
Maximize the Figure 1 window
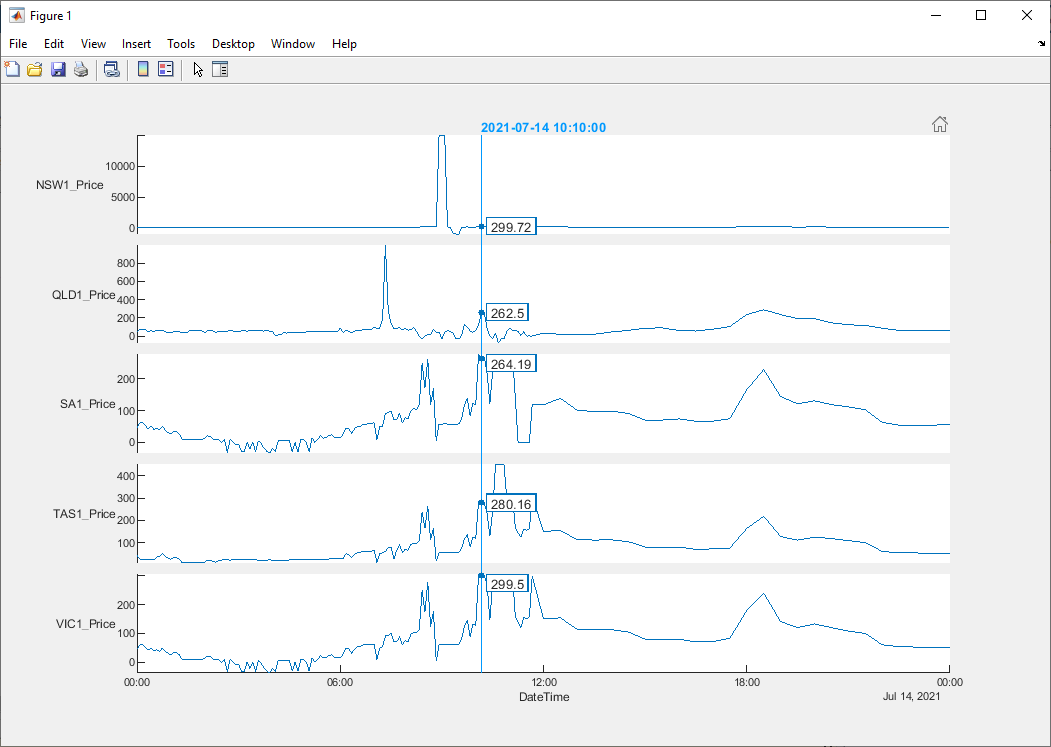(x=981, y=15)
